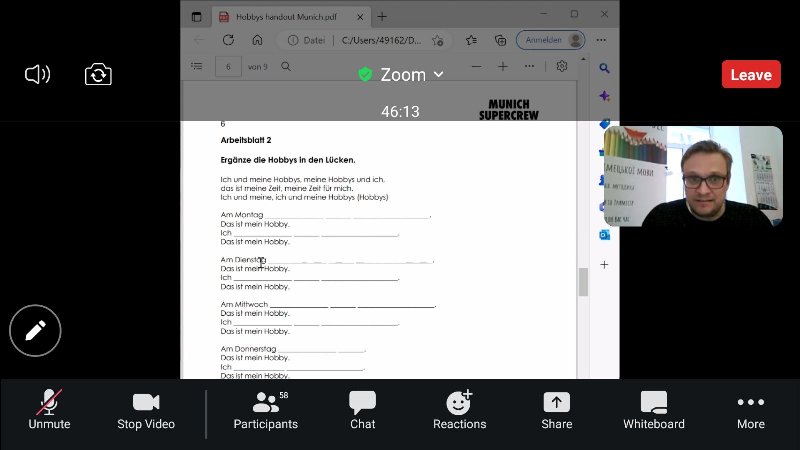Toggle the PDF table of contents
800x450 pixels.
click(x=196, y=66)
